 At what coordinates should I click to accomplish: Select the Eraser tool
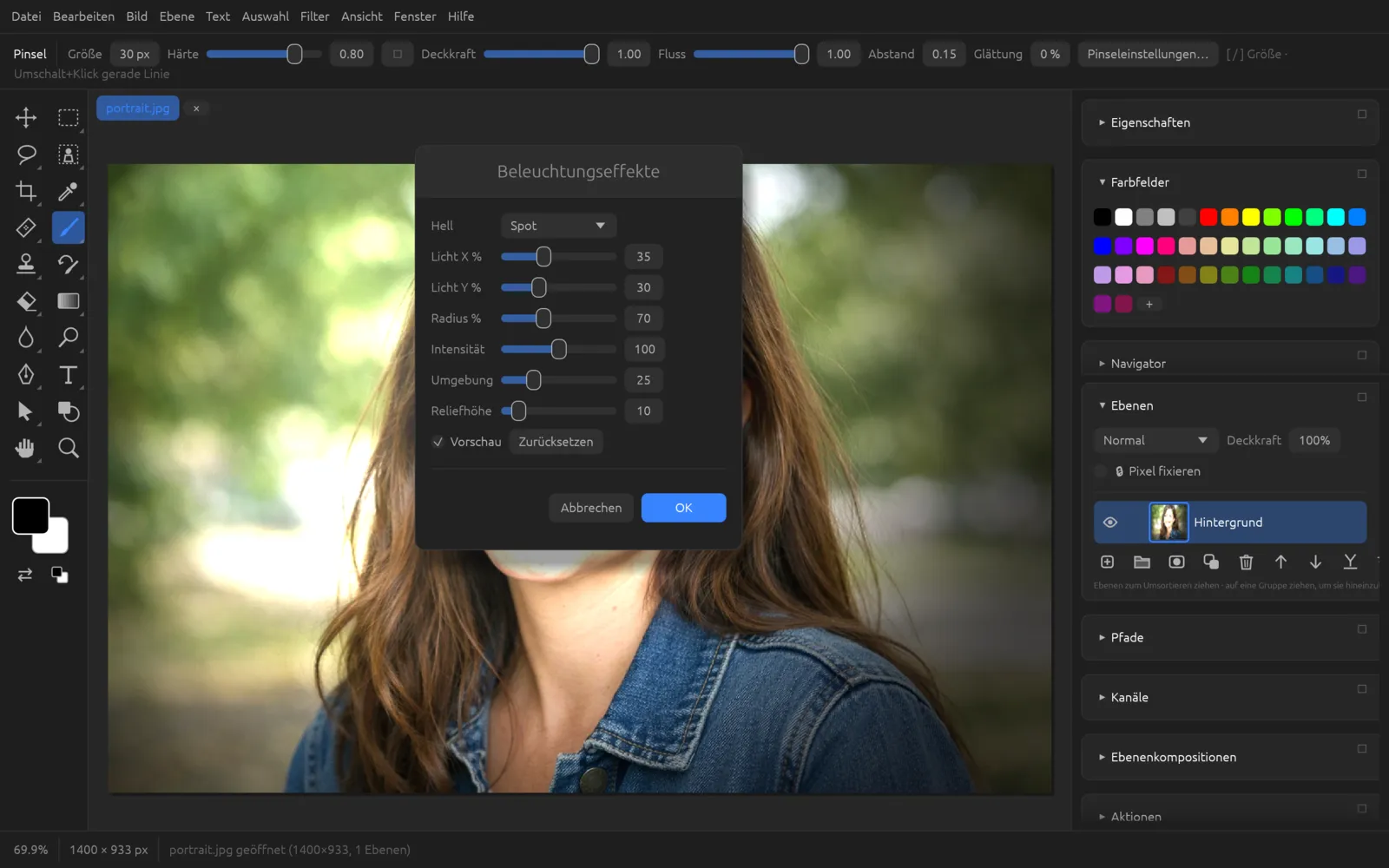point(26,301)
